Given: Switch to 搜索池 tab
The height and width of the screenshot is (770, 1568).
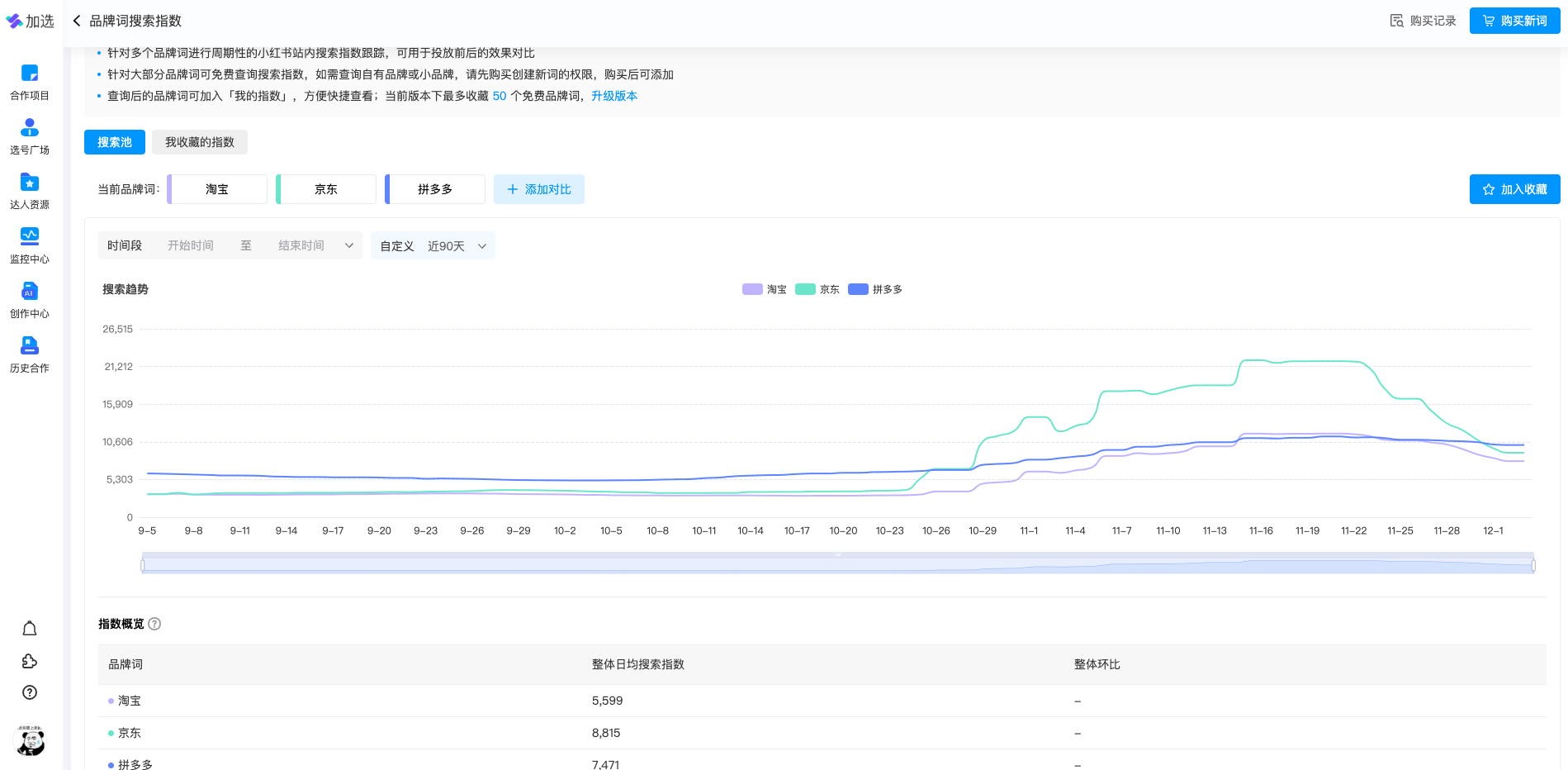Looking at the screenshot, I should pos(115,142).
